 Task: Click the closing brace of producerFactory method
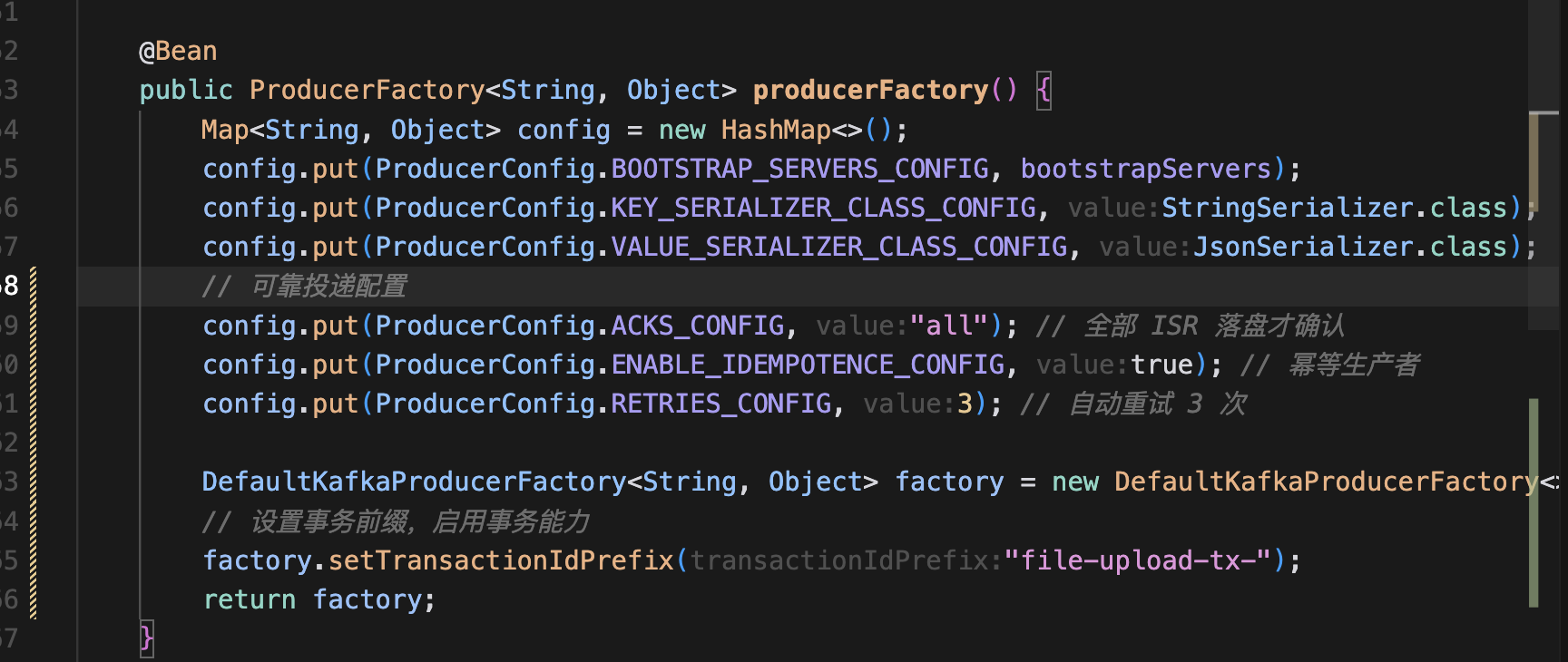[147, 638]
